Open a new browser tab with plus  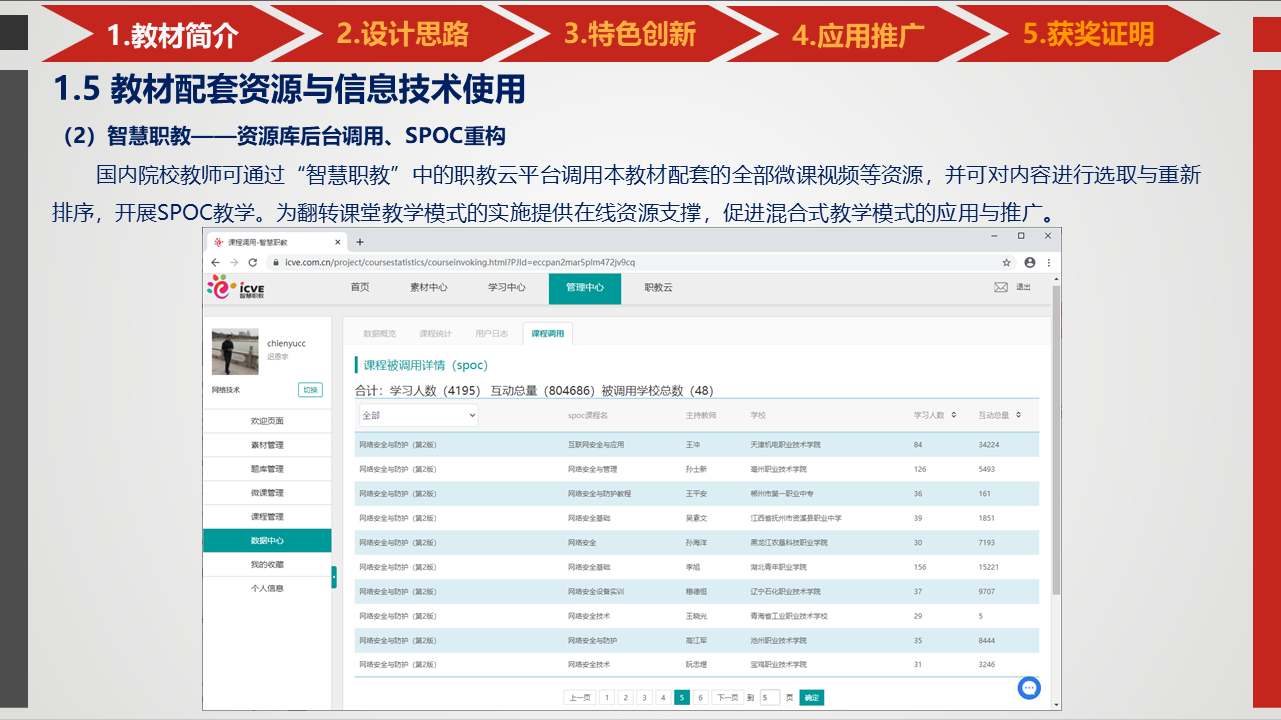360,242
